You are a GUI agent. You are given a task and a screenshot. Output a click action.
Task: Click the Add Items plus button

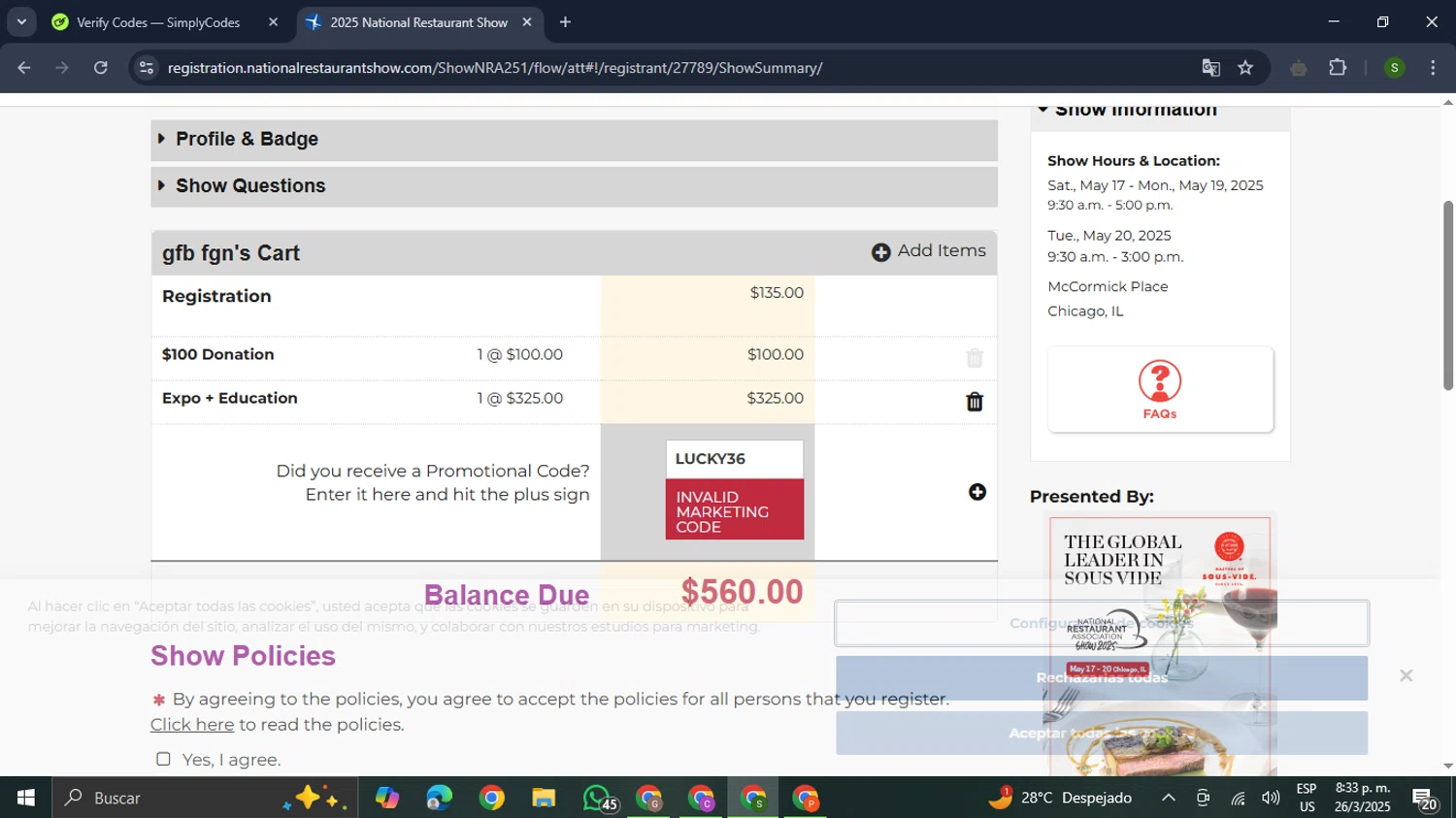[928, 251]
